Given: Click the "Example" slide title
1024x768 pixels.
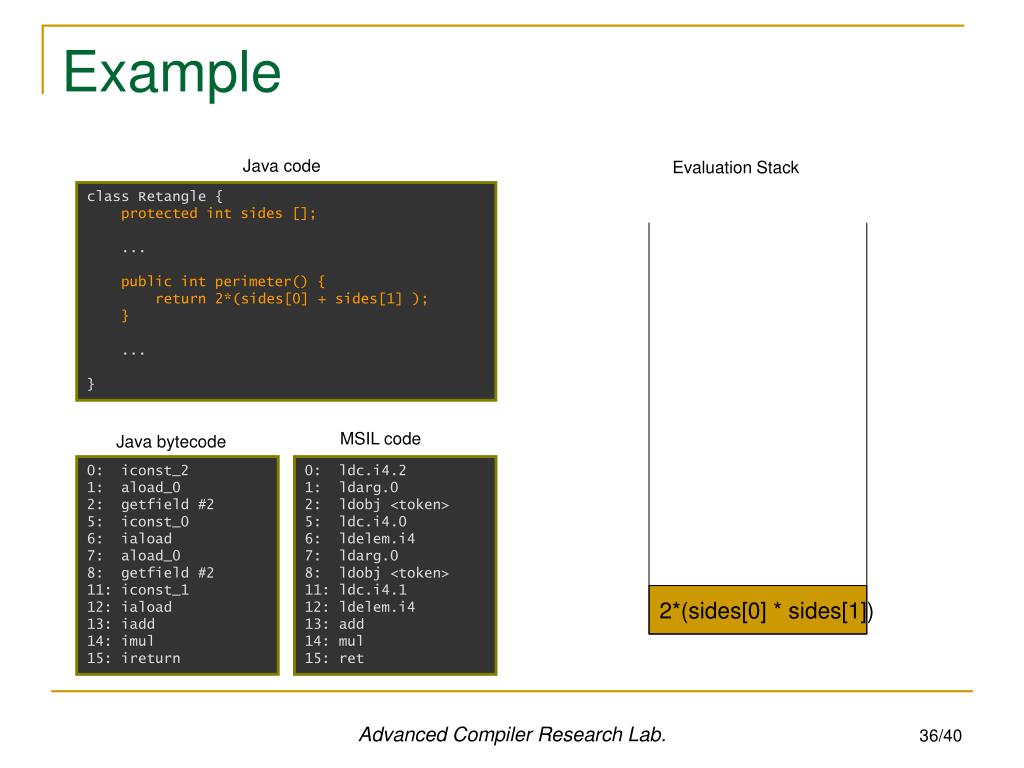Looking at the screenshot, I should pos(172,73).
